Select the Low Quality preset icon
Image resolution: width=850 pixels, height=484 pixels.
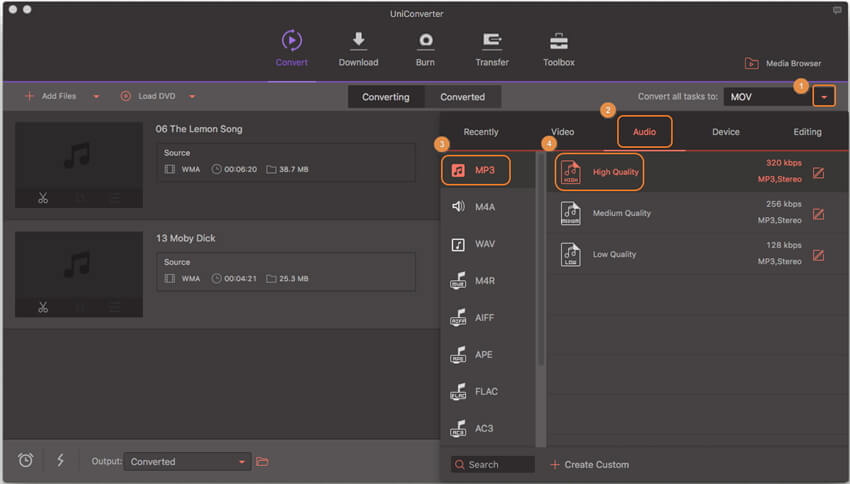coord(570,254)
